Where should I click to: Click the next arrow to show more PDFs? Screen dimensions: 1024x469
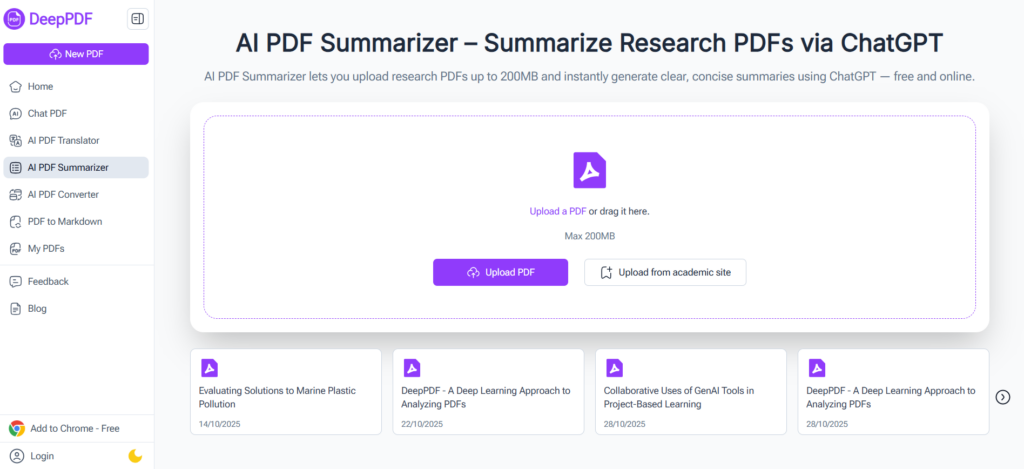coord(1003,396)
